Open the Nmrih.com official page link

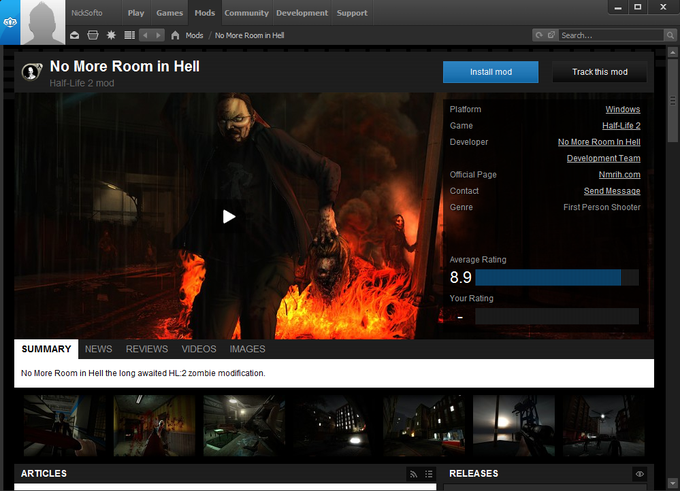[619, 174]
